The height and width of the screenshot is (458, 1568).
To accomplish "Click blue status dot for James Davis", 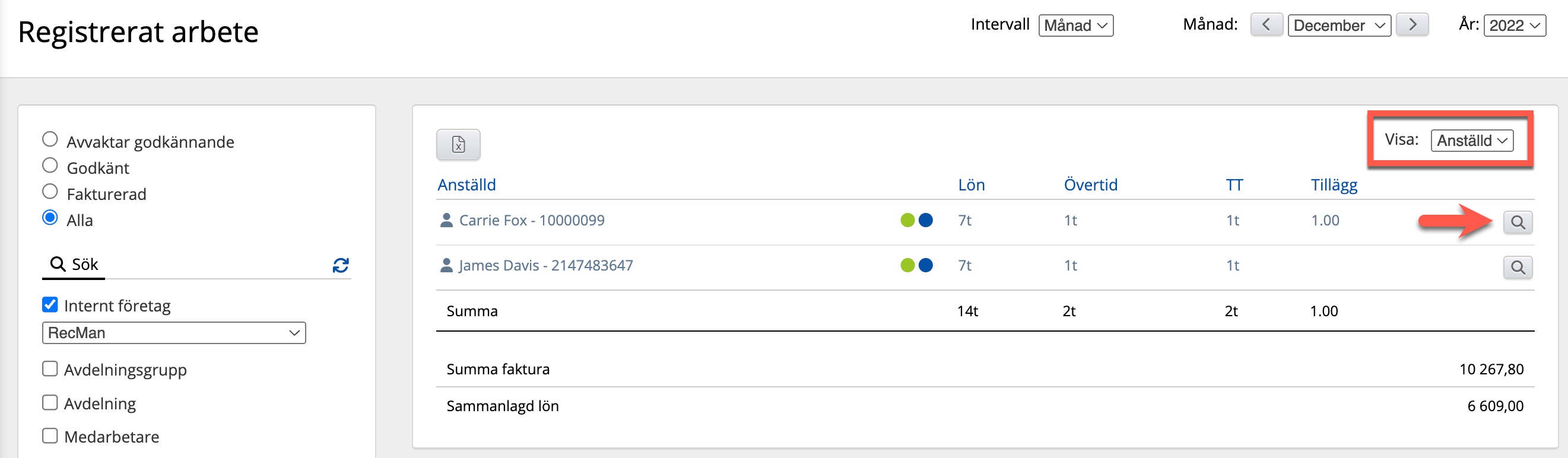I will [x=925, y=265].
